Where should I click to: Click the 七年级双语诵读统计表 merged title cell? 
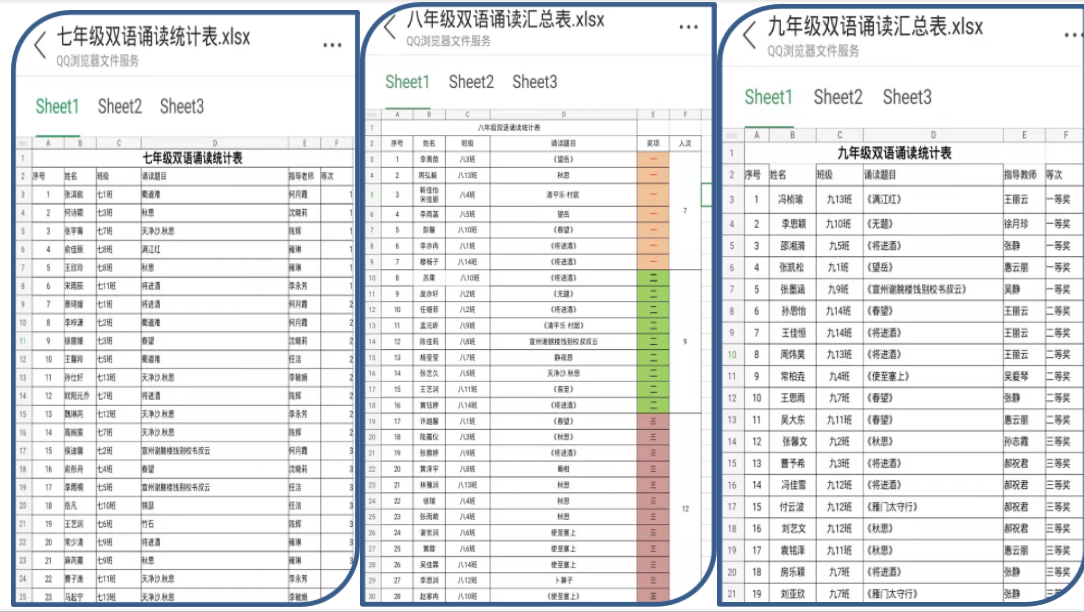tap(193, 158)
